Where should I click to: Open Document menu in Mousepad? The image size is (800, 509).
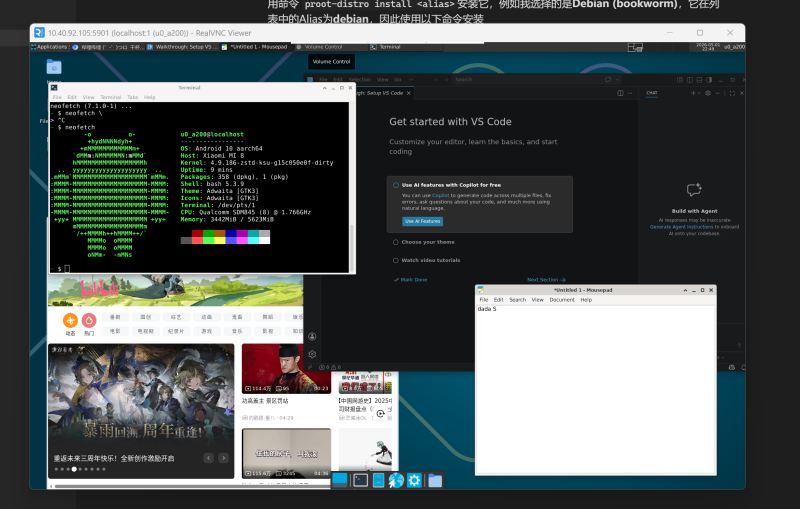coord(562,300)
